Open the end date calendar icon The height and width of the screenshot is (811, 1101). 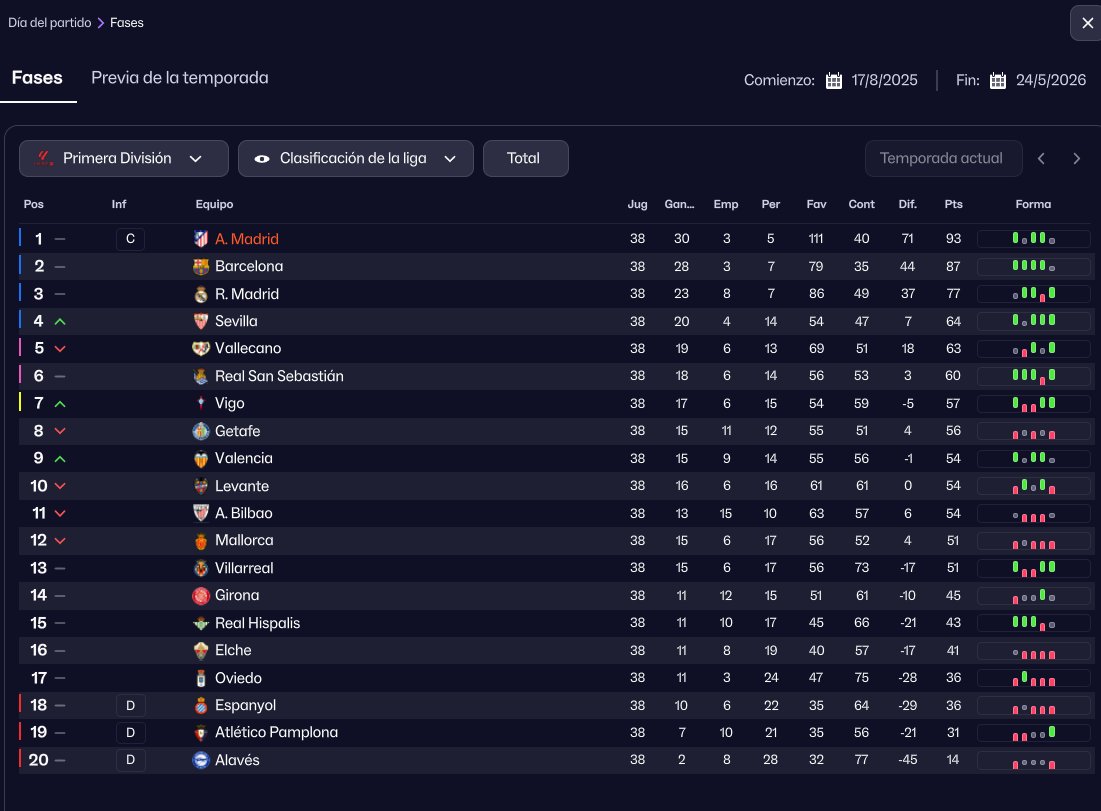(x=997, y=81)
